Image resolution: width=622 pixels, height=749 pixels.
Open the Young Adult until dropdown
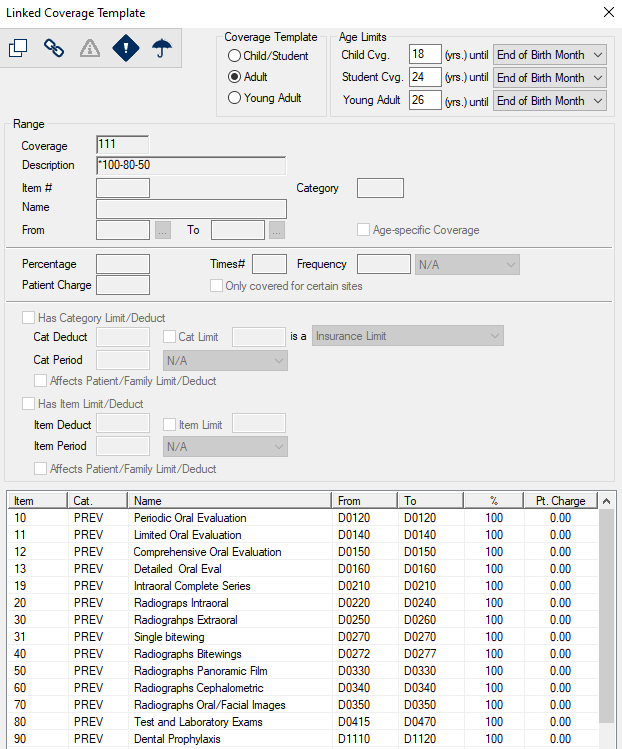coord(549,100)
